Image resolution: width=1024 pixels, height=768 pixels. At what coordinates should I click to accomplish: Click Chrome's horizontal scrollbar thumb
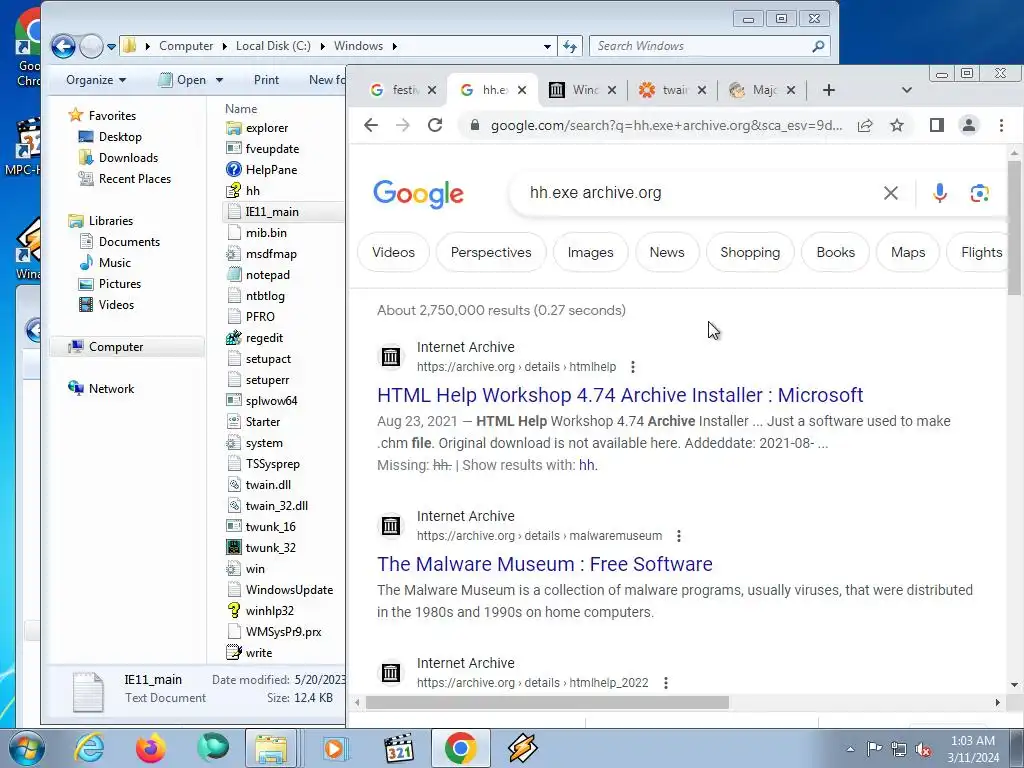547,703
